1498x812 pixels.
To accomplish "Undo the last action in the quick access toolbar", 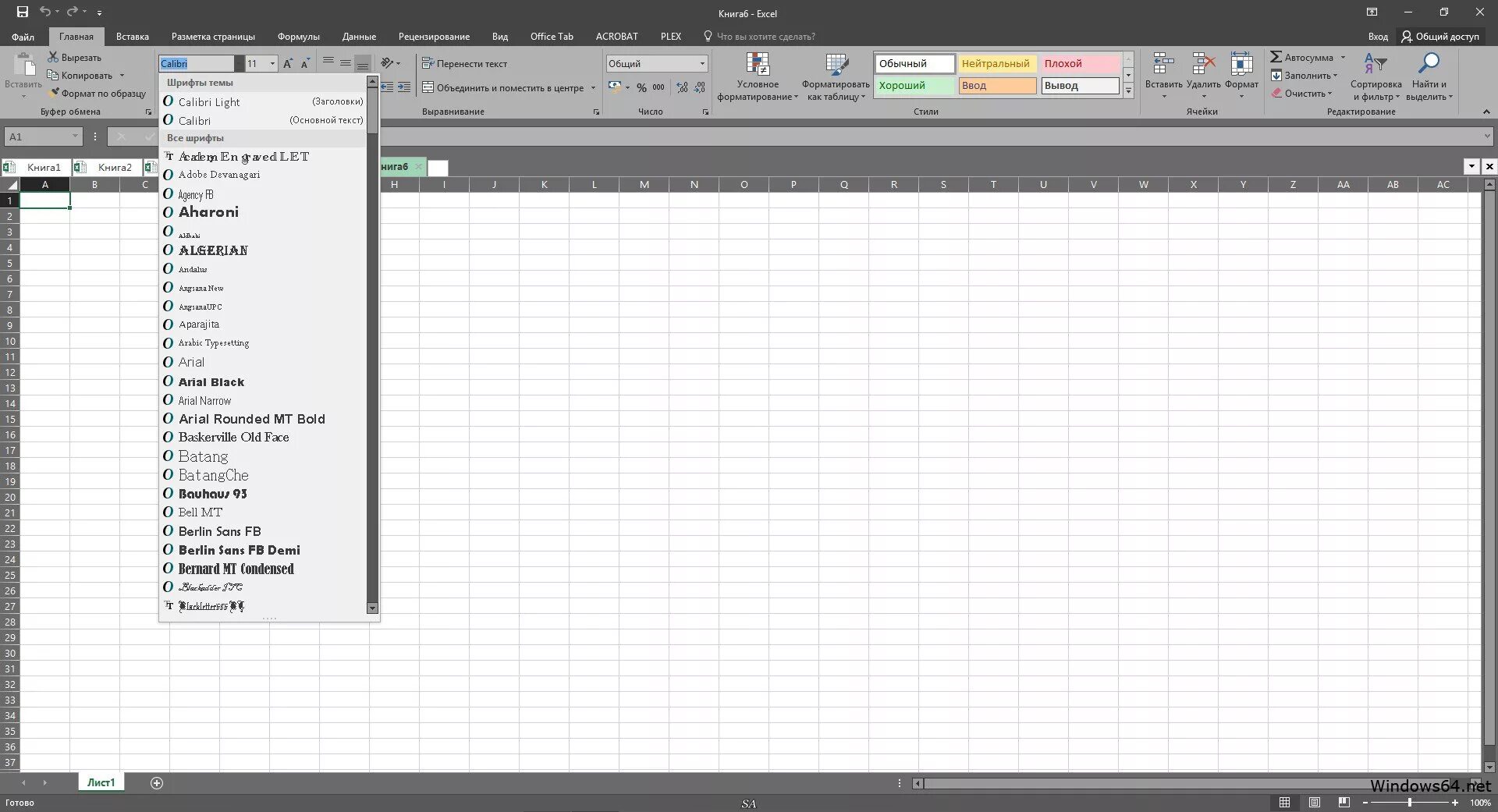I will click(x=45, y=12).
